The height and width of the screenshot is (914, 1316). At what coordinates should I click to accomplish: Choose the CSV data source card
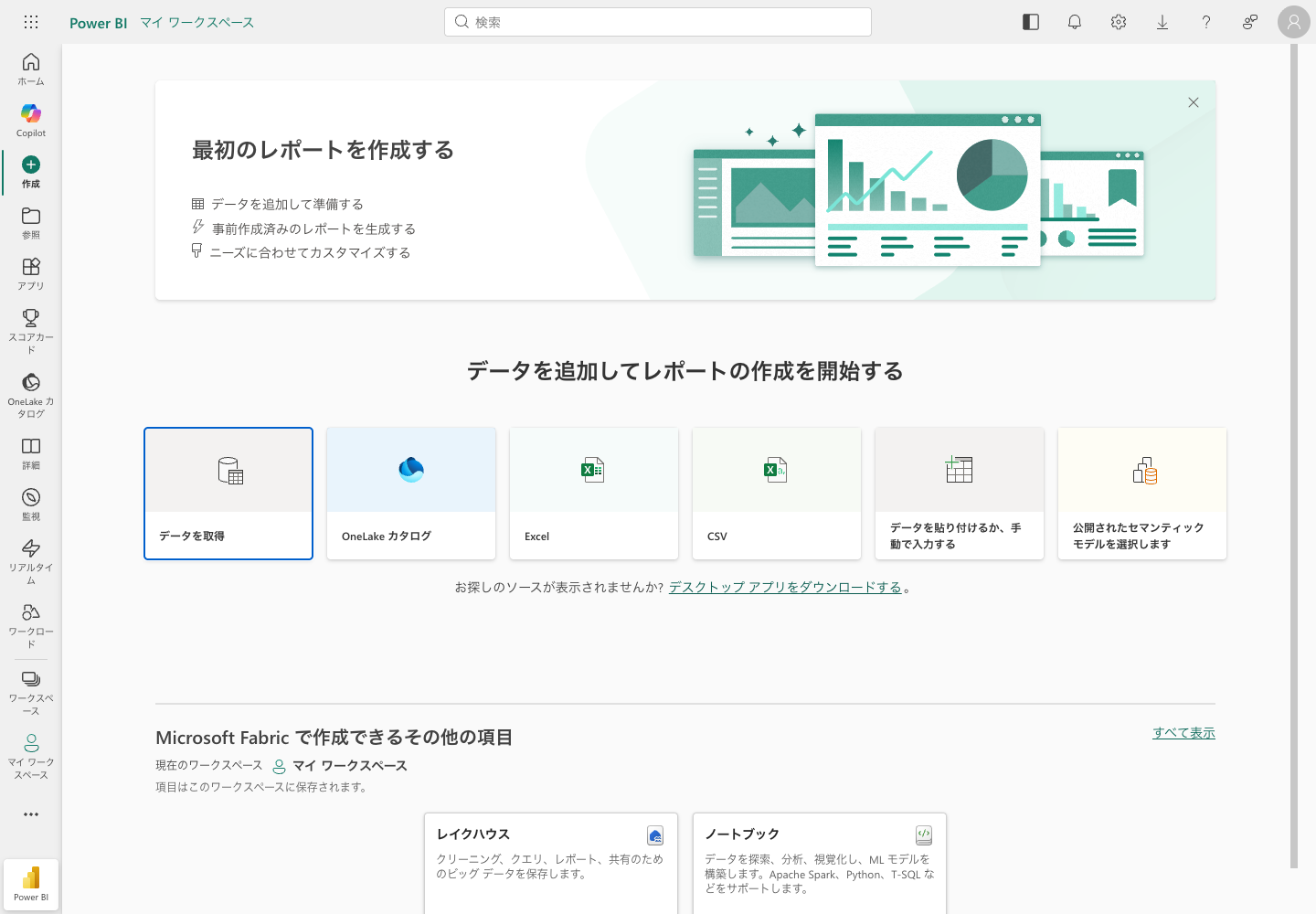pyautogui.click(x=777, y=494)
